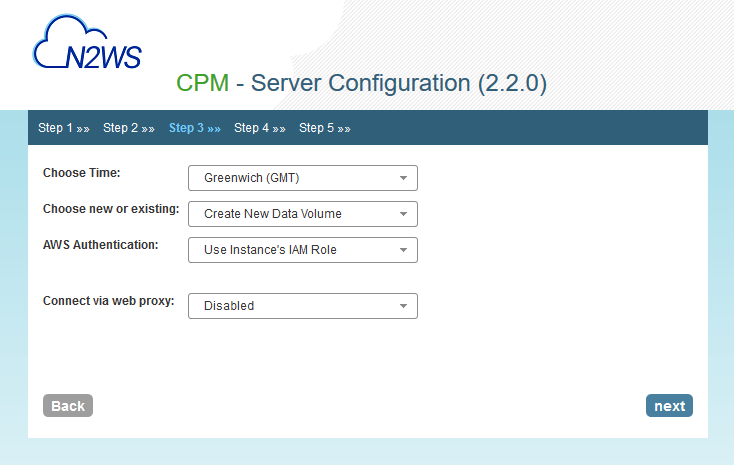Click the next button

(x=669, y=406)
